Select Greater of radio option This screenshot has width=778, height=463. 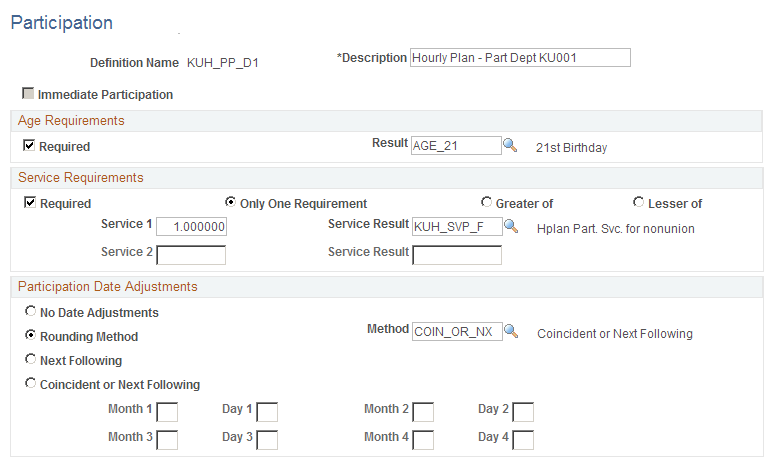click(486, 202)
